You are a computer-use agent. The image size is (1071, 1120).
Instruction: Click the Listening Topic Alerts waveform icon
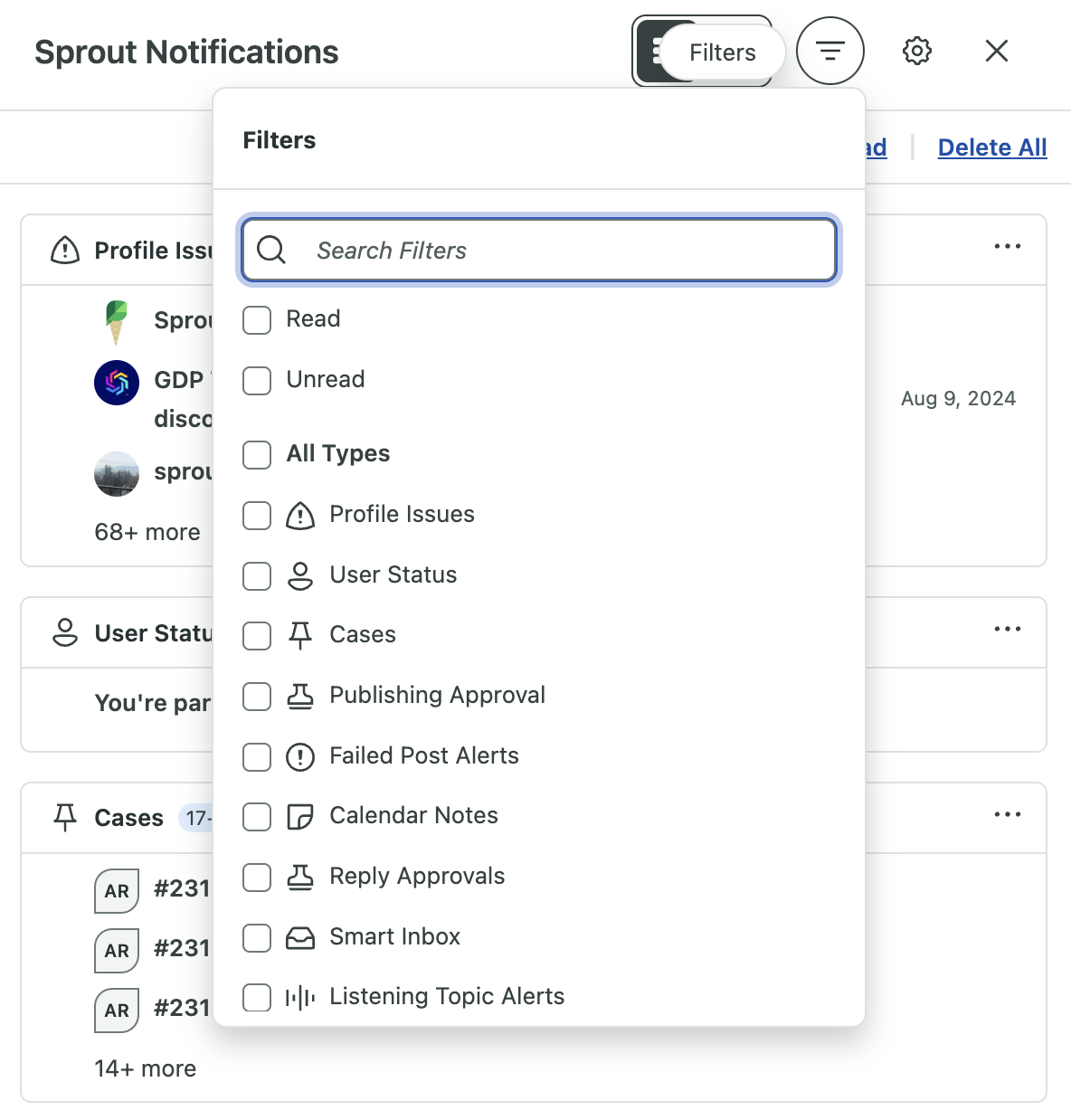(300, 996)
